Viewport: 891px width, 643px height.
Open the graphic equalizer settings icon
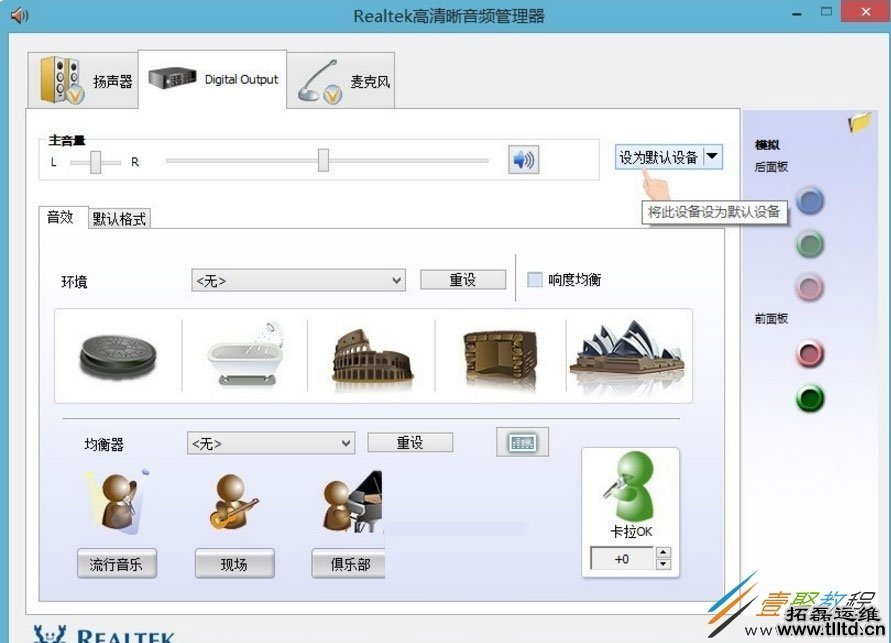click(x=522, y=441)
